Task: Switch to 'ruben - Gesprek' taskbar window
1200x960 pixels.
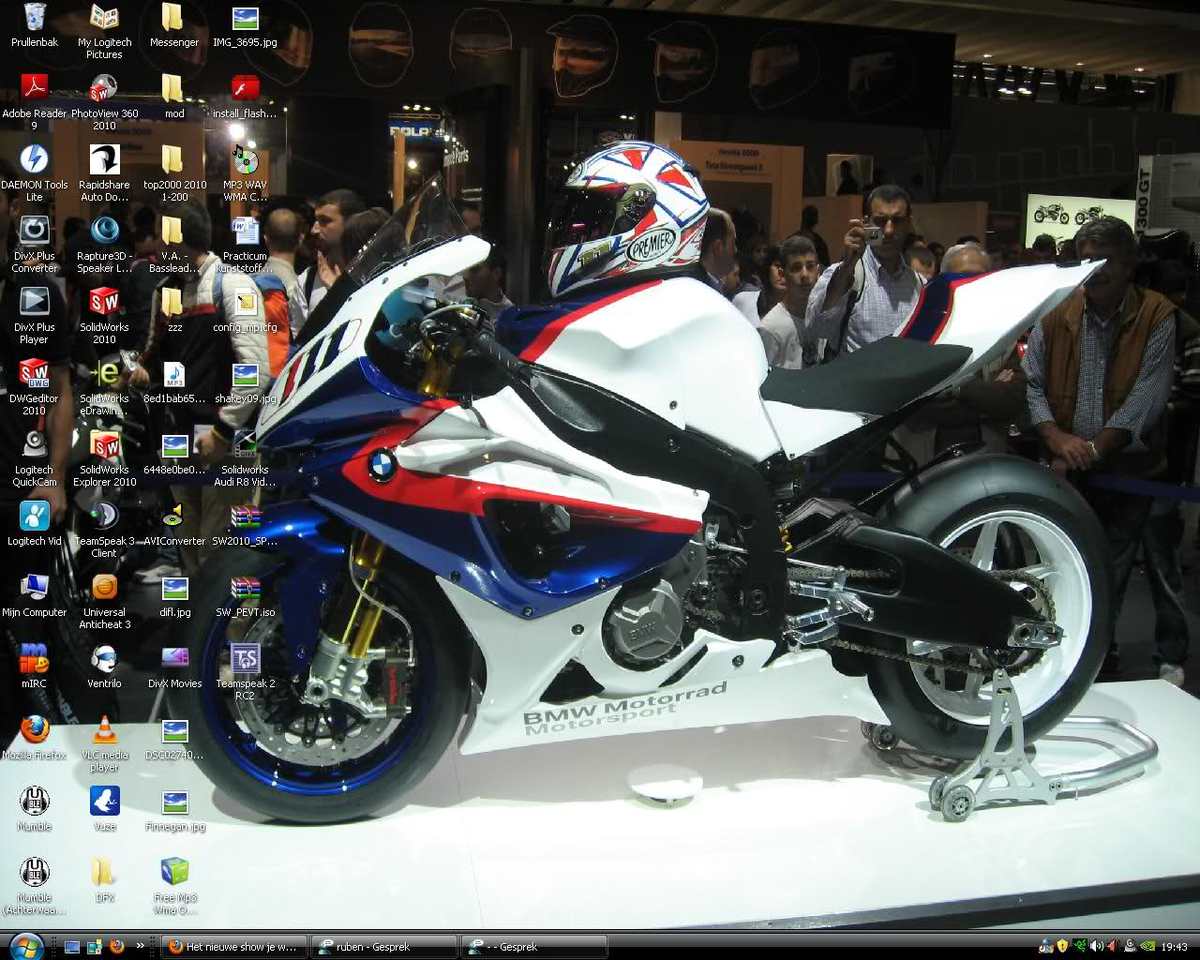Action: click(383, 947)
